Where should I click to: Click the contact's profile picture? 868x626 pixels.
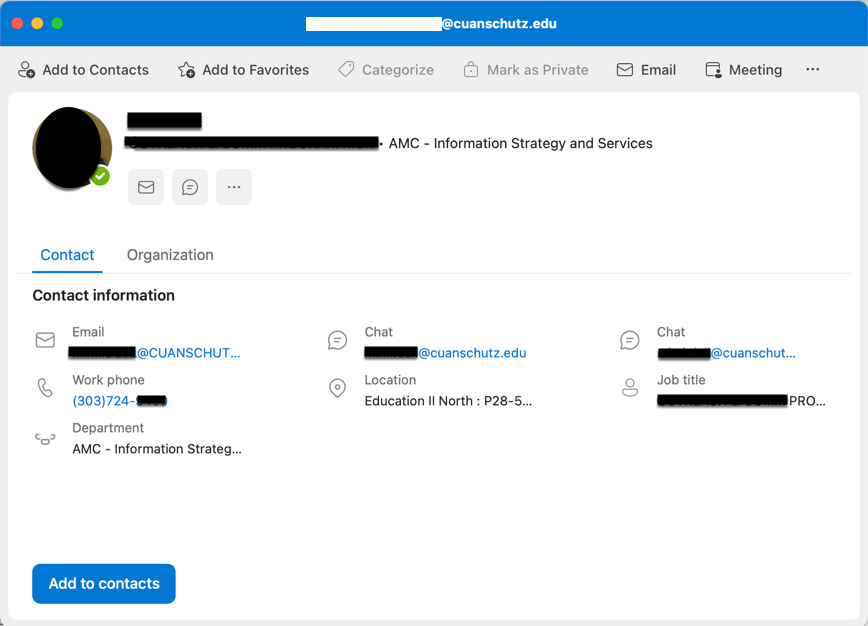(x=70, y=146)
